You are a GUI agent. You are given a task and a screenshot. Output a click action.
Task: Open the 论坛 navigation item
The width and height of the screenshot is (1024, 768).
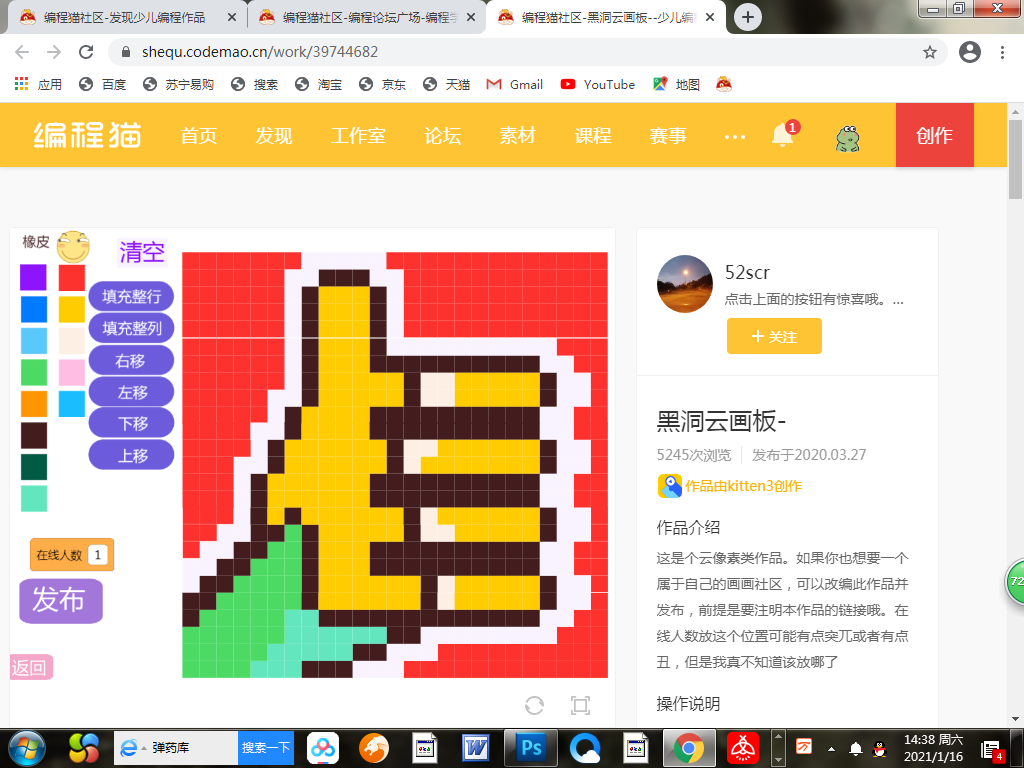point(443,135)
